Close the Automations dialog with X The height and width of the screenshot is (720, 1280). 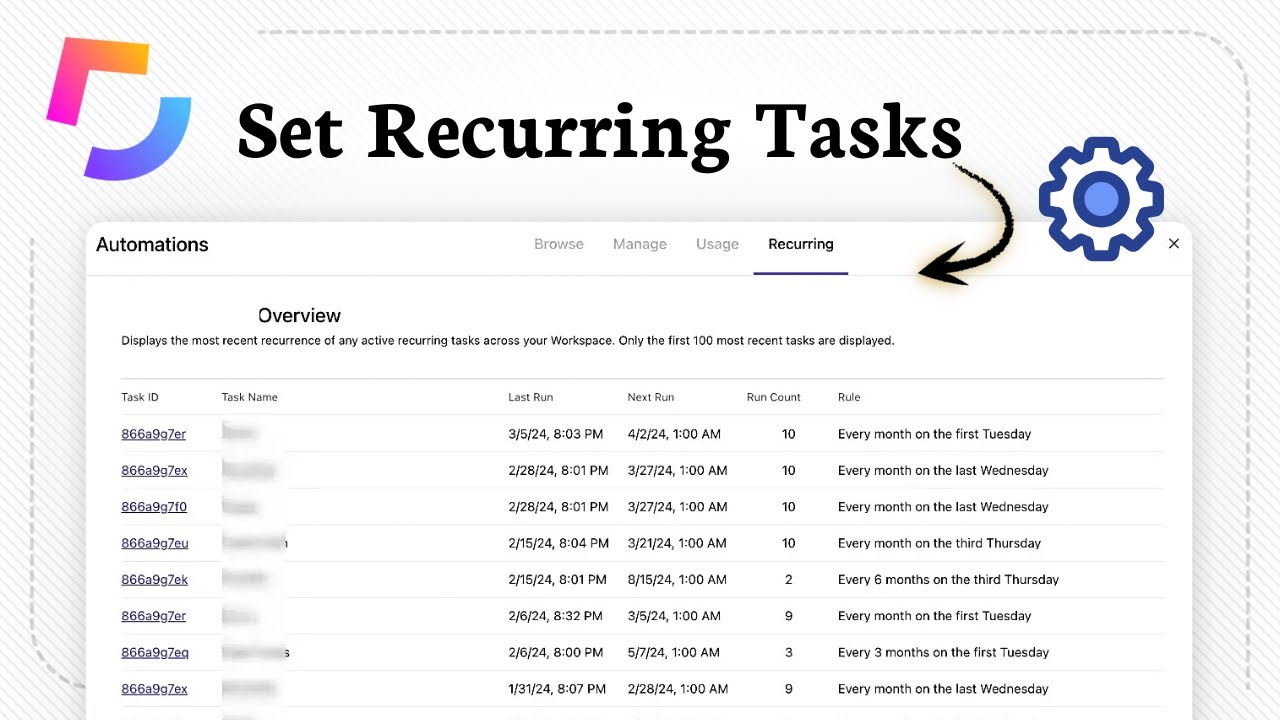click(1174, 244)
